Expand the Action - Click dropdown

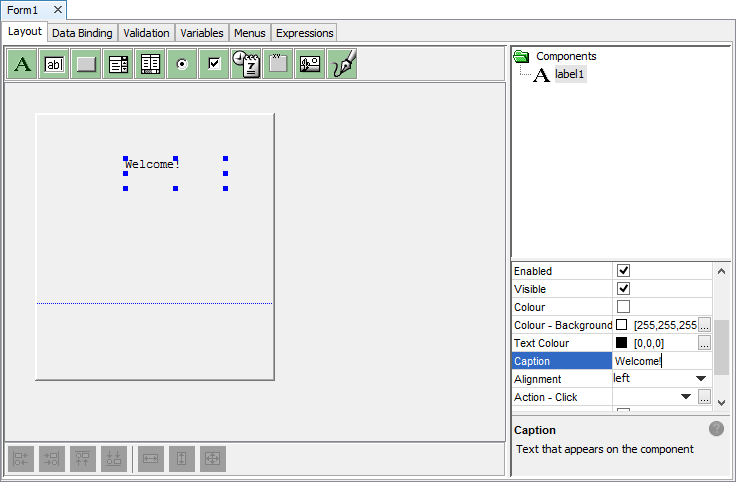pos(686,397)
